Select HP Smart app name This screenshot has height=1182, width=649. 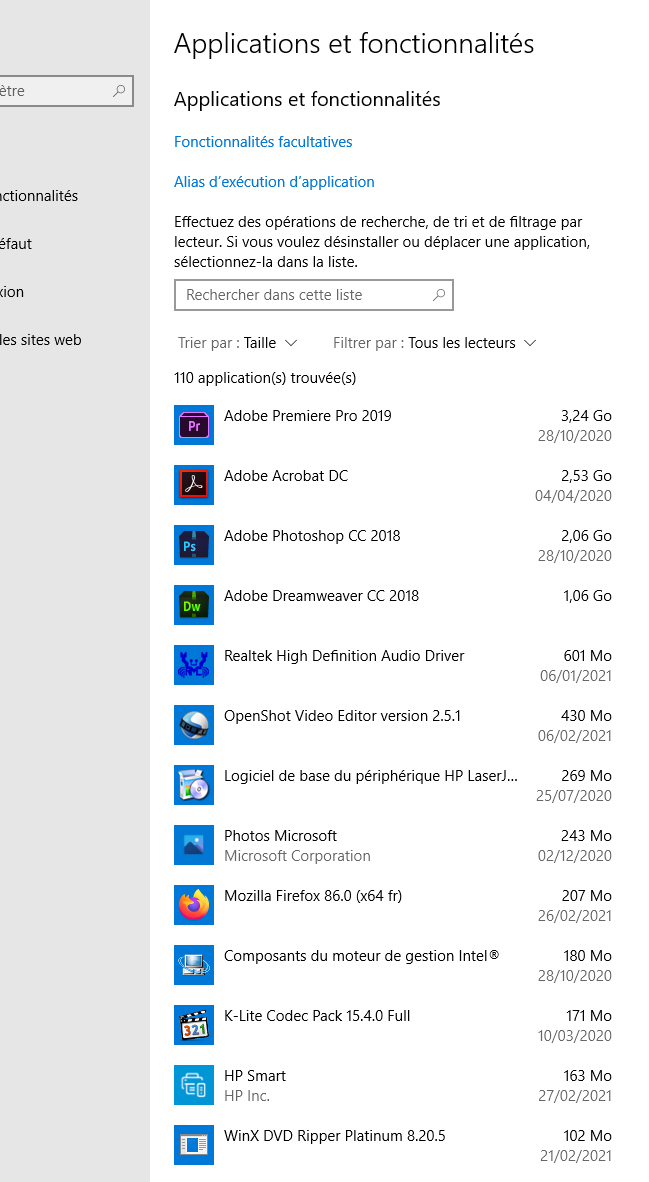coord(255,1076)
